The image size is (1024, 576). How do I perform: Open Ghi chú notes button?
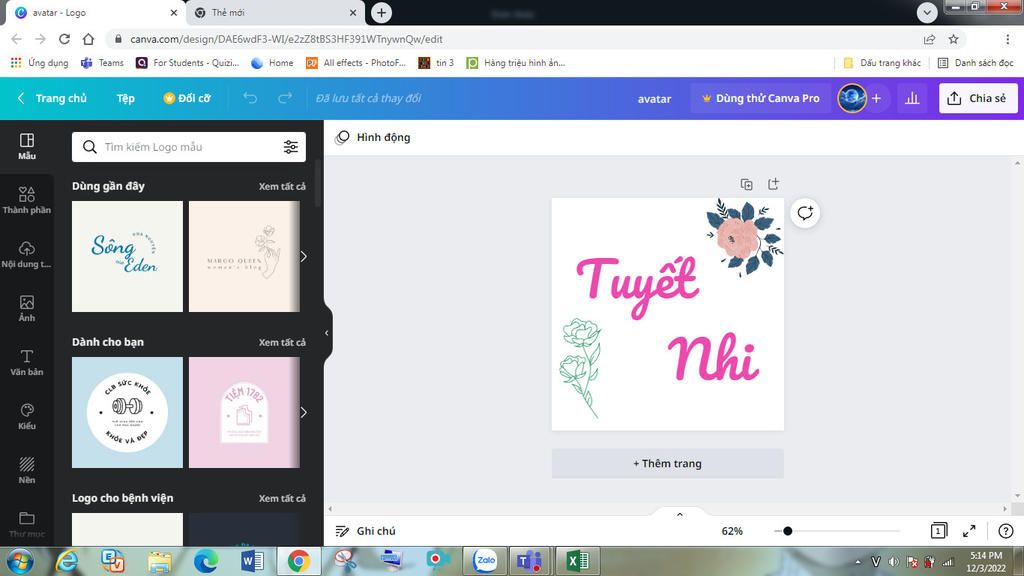point(366,531)
